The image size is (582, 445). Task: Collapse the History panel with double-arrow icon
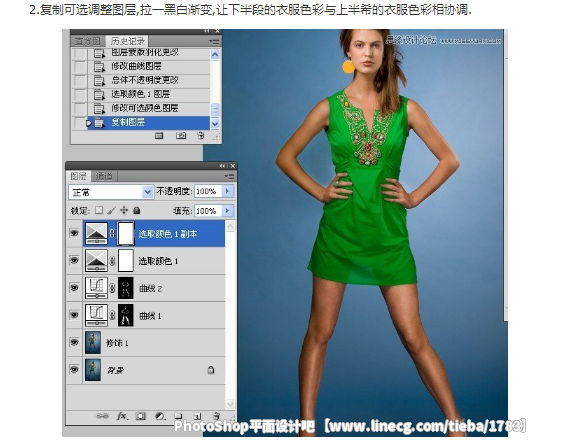click(x=207, y=31)
